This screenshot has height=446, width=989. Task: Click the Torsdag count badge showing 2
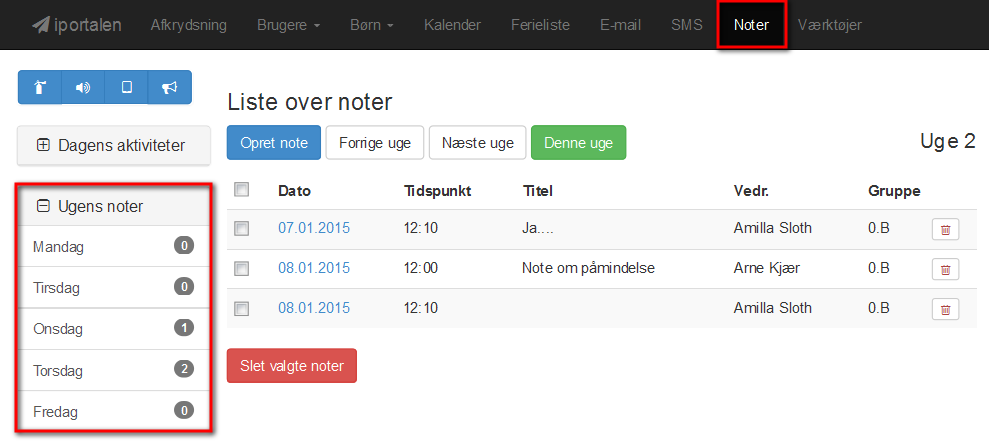(x=184, y=369)
